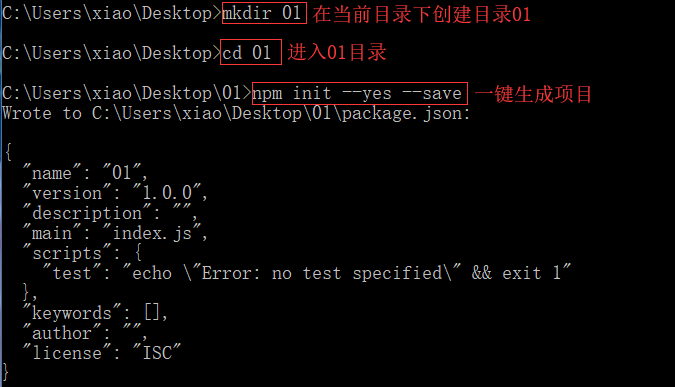
Task: Click the red label '一键生成项目'
Action: pos(533,94)
